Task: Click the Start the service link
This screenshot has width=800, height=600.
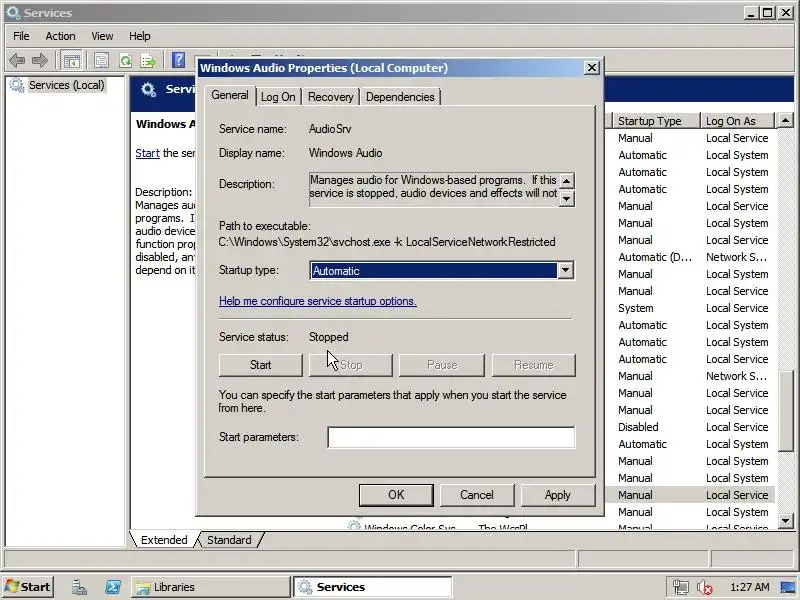Action: point(147,153)
